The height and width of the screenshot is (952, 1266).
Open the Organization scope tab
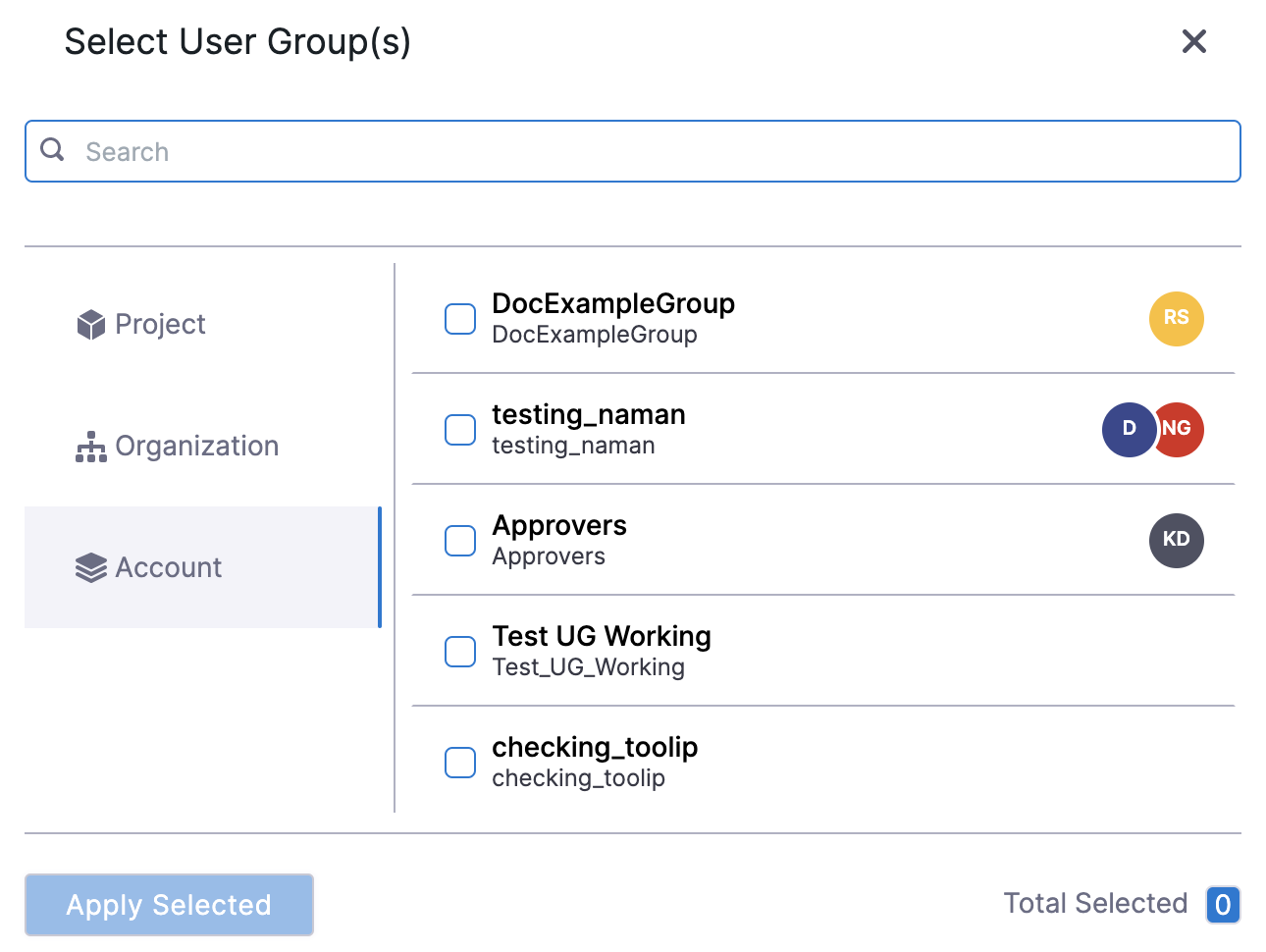point(196,447)
